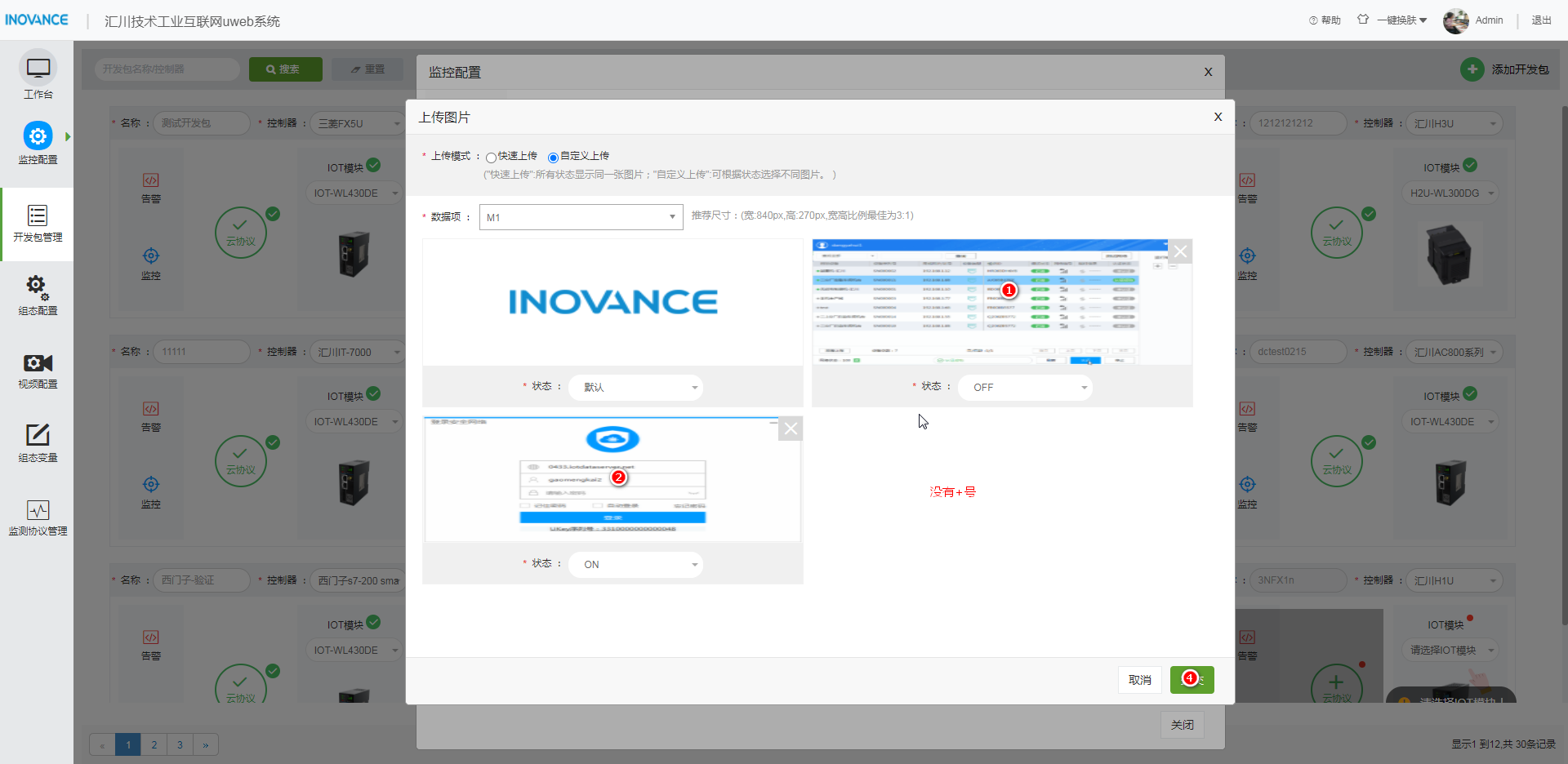Image resolution: width=1568 pixels, height=764 pixels.
Task: Open 汇川H1U controller dropdown
Action: click(x=1455, y=580)
